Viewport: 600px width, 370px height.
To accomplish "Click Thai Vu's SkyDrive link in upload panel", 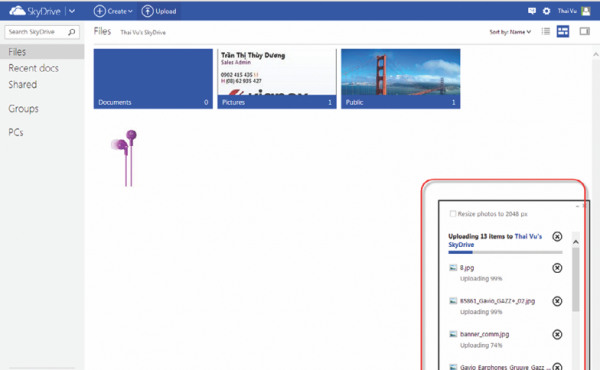I will [x=495, y=241].
